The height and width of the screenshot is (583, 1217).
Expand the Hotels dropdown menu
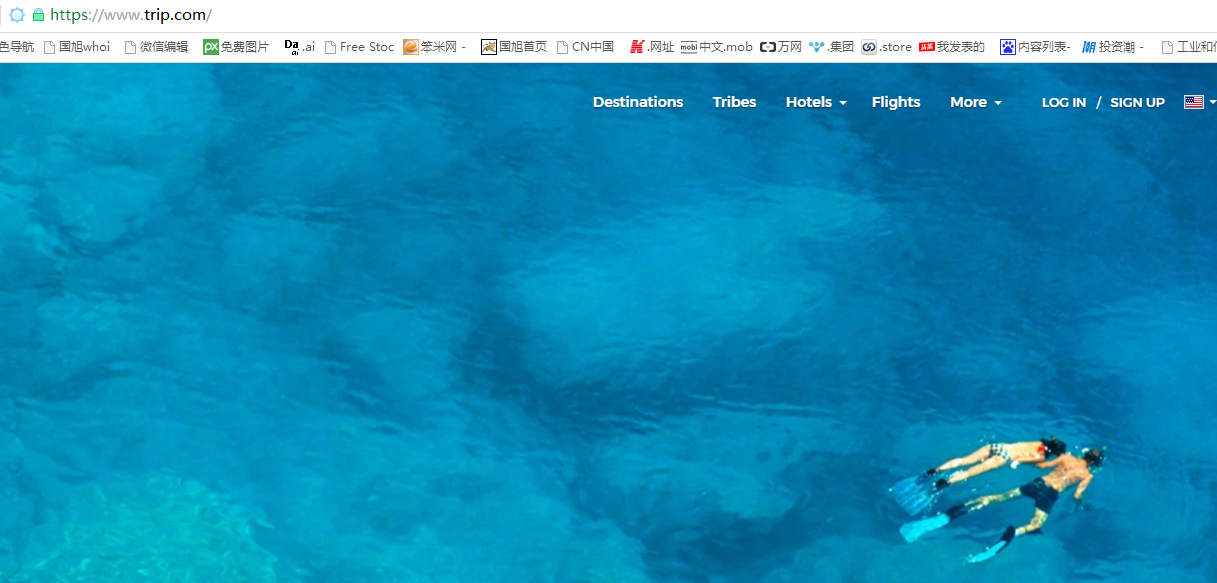pos(816,102)
